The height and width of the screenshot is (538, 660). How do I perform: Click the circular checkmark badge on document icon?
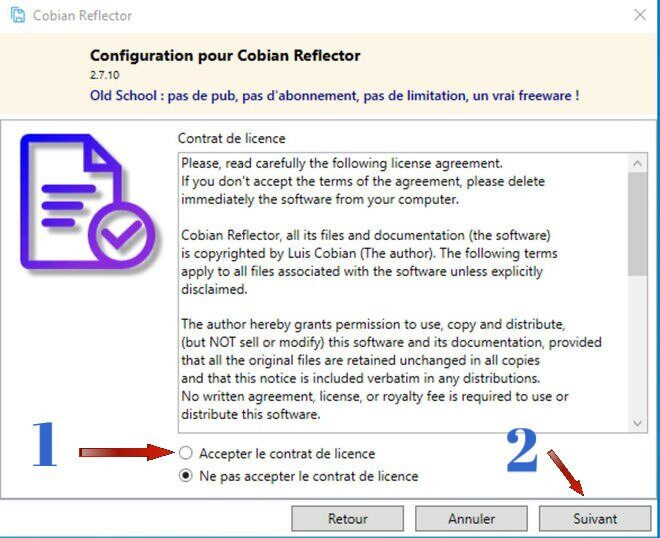[122, 235]
